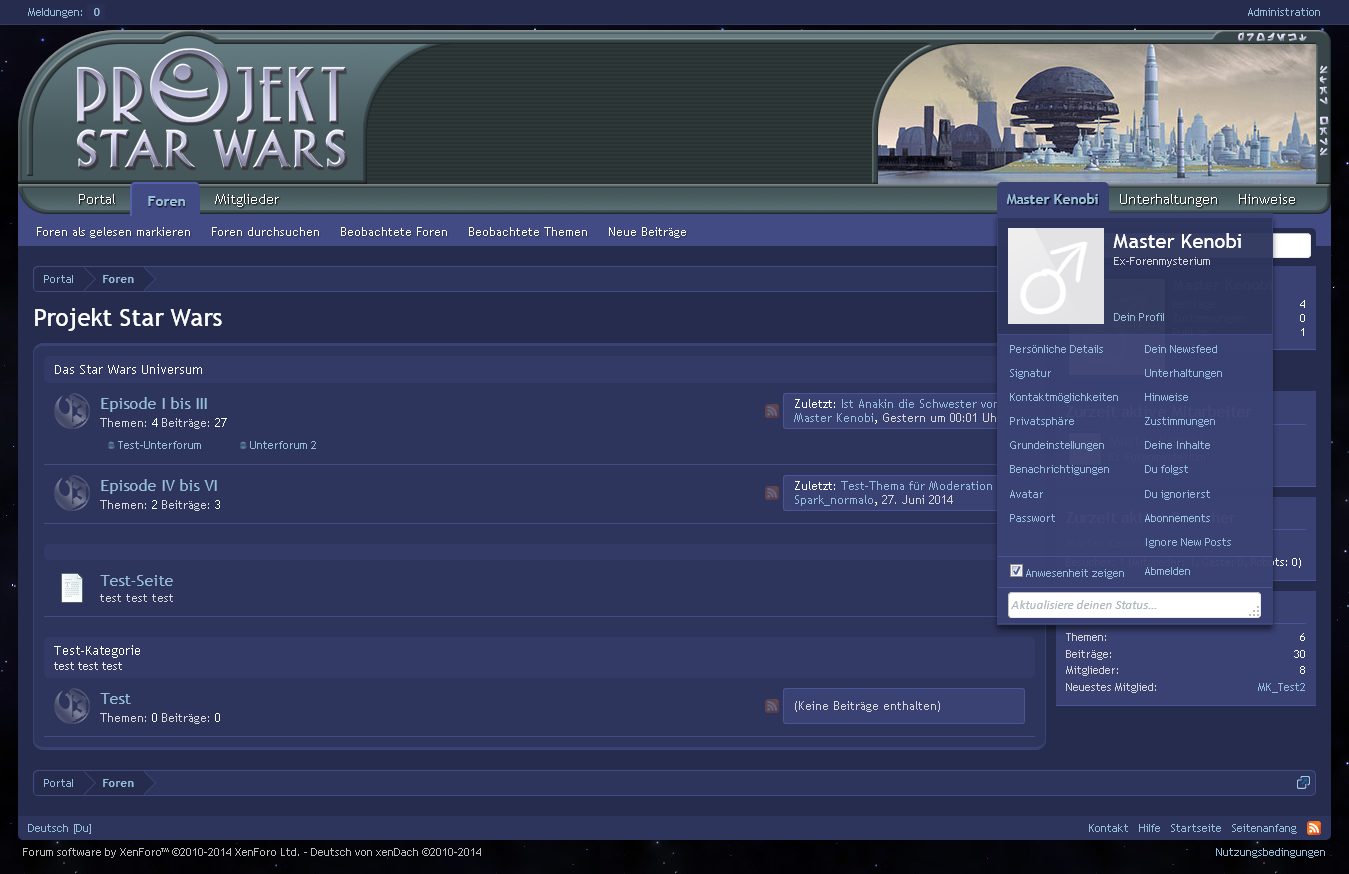Open Grundeinstellungen from the account menu
This screenshot has width=1349, height=874.
click(x=1057, y=445)
